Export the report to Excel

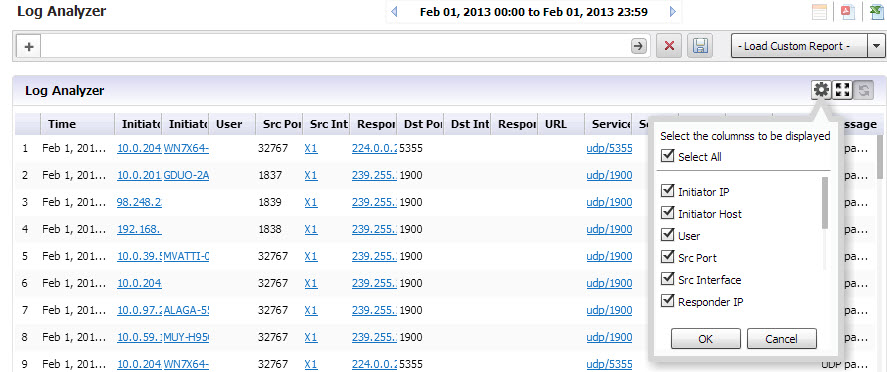pyautogui.click(x=877, y=12)
